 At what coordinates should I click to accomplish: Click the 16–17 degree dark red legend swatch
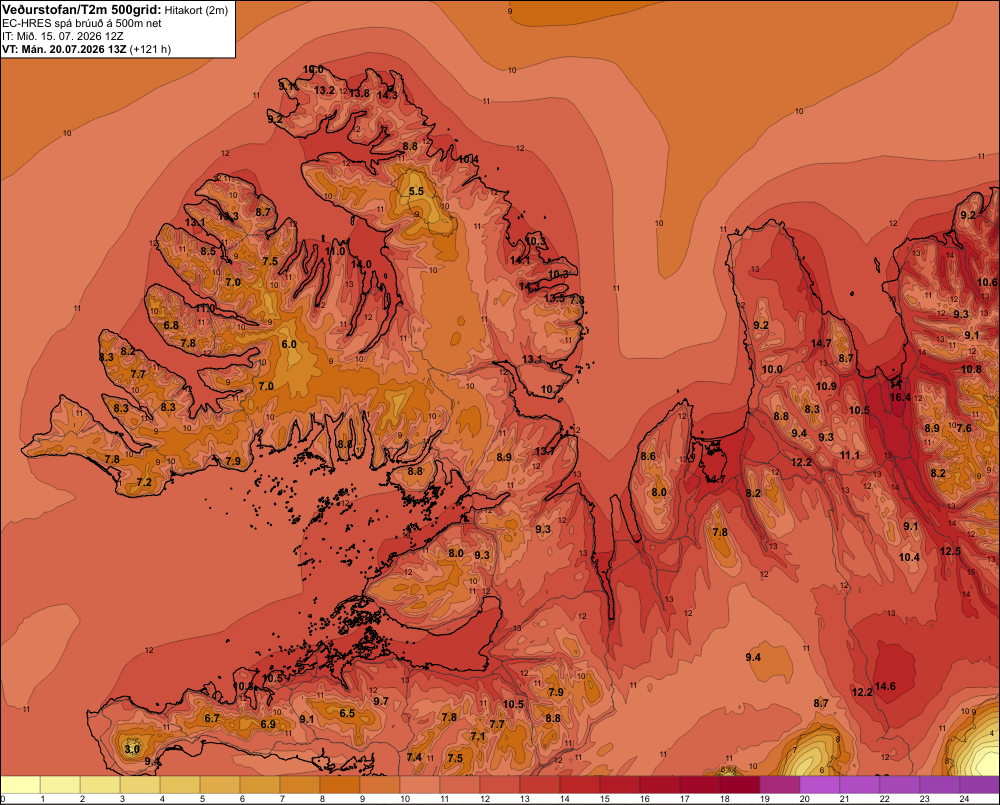tap(659, 785)
